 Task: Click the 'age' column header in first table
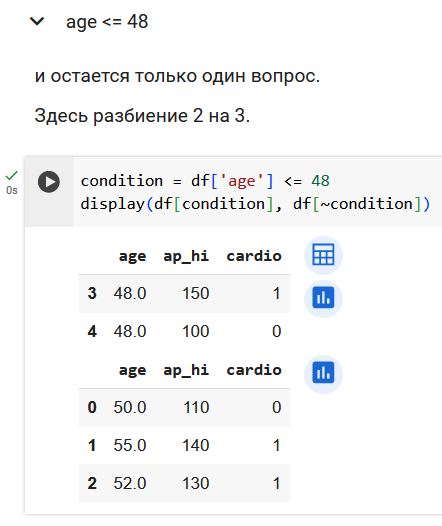point(132,257)
